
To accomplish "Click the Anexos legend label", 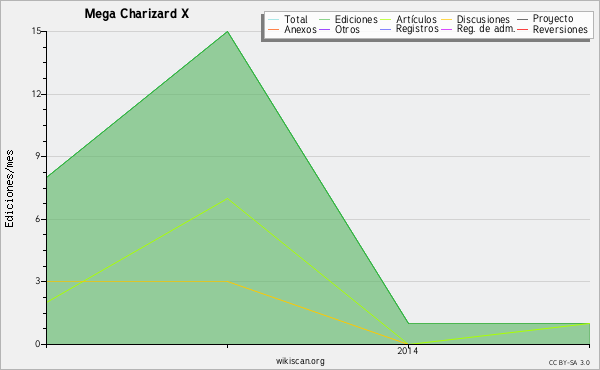I will tap(300, 29).
